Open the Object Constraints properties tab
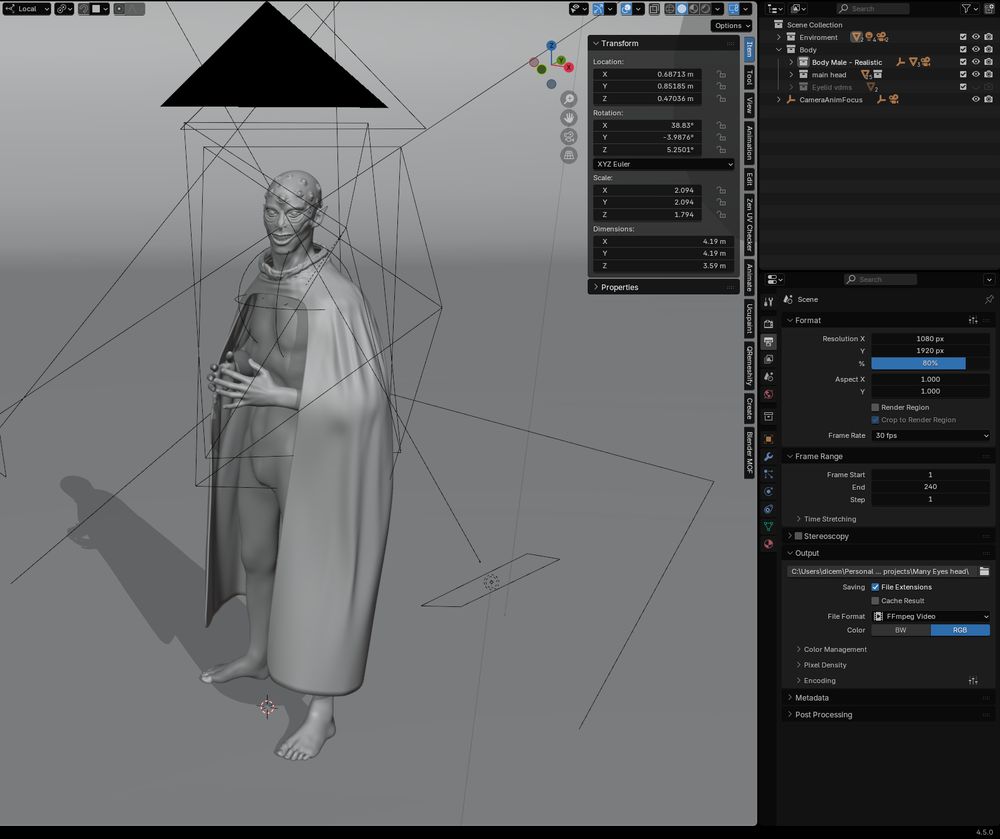 coord(768,509)
